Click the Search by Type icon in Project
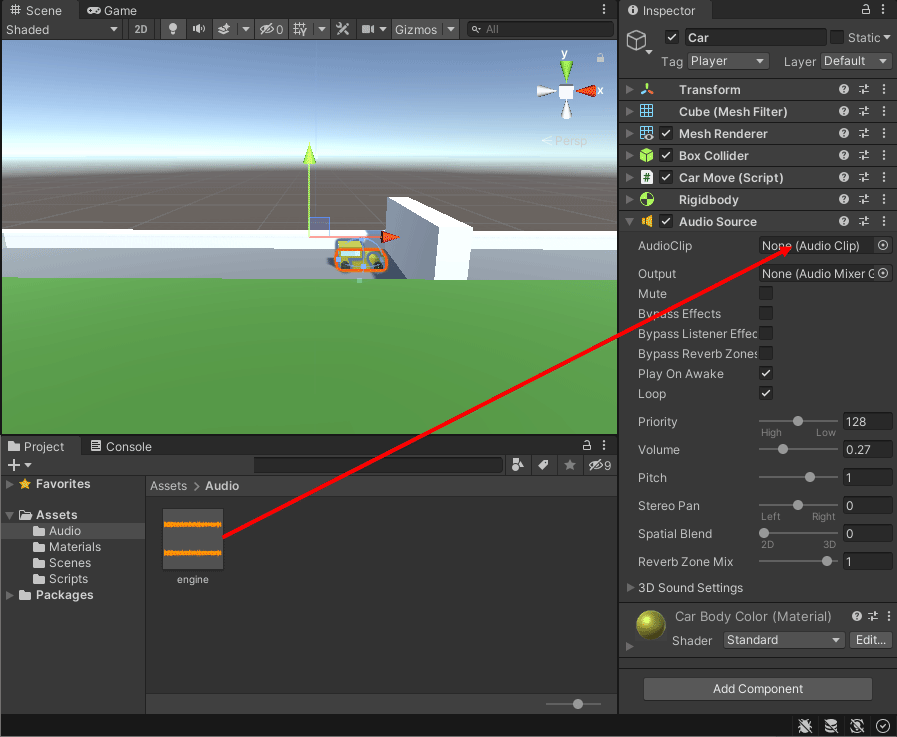This screenshot has width=897, height=737. click(519, 465)
